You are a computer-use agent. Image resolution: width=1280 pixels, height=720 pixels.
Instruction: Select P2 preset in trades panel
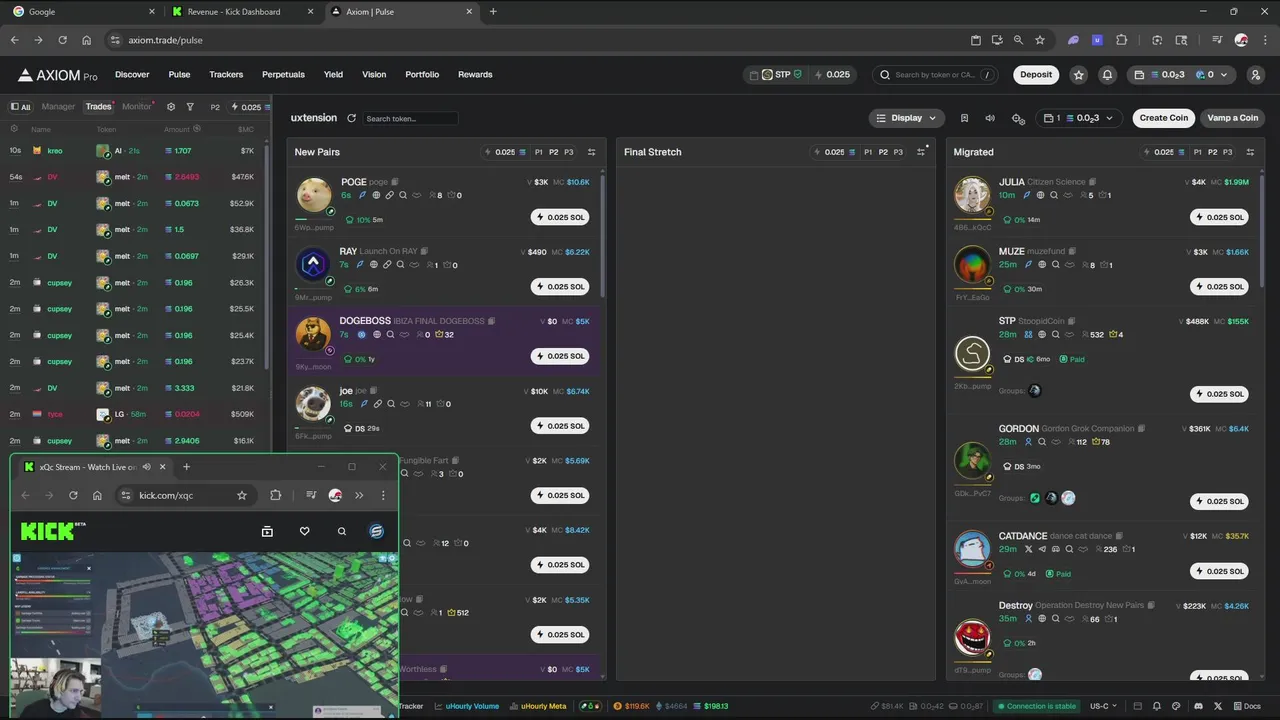click(x=215, y=107)
